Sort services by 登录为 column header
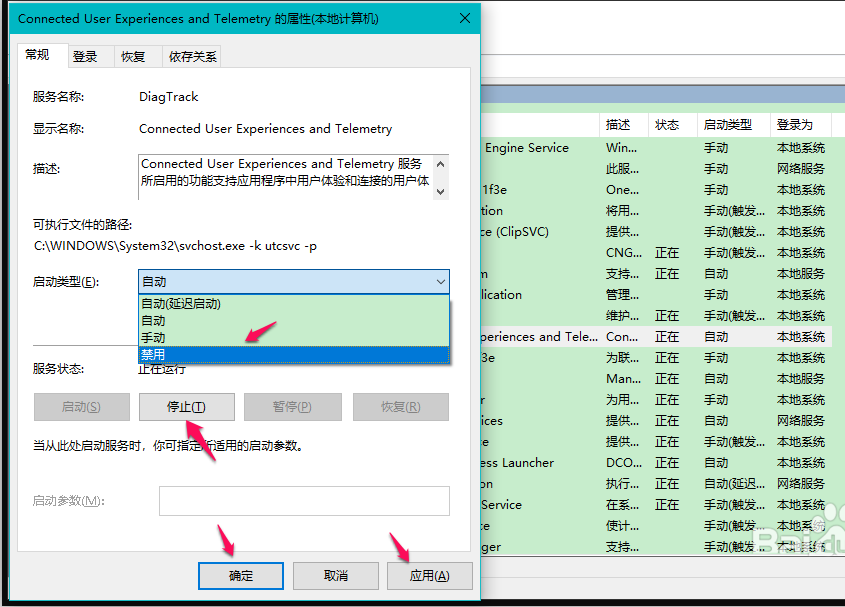 pyautogui.click(x=801, y=125)
